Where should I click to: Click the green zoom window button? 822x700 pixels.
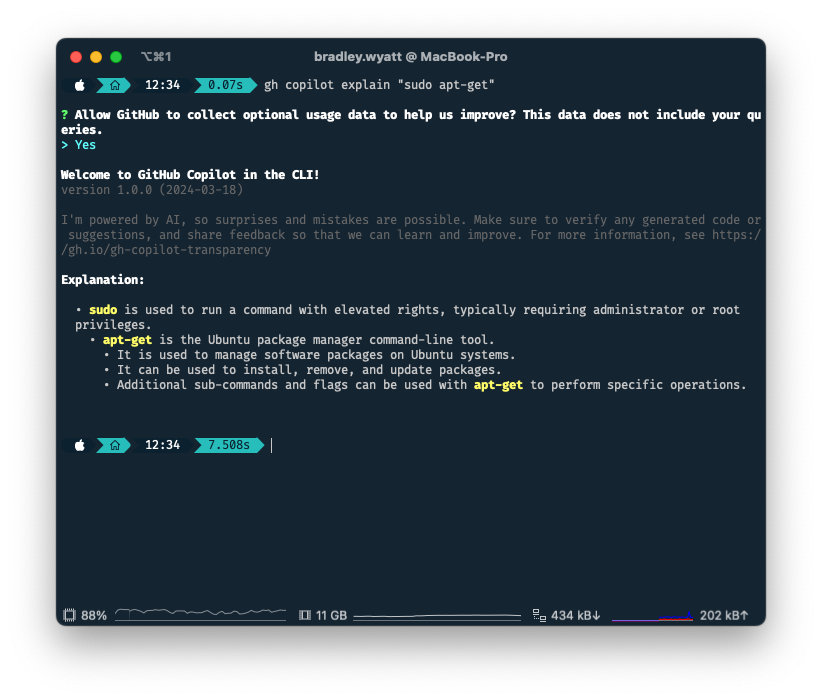(116, 57)
